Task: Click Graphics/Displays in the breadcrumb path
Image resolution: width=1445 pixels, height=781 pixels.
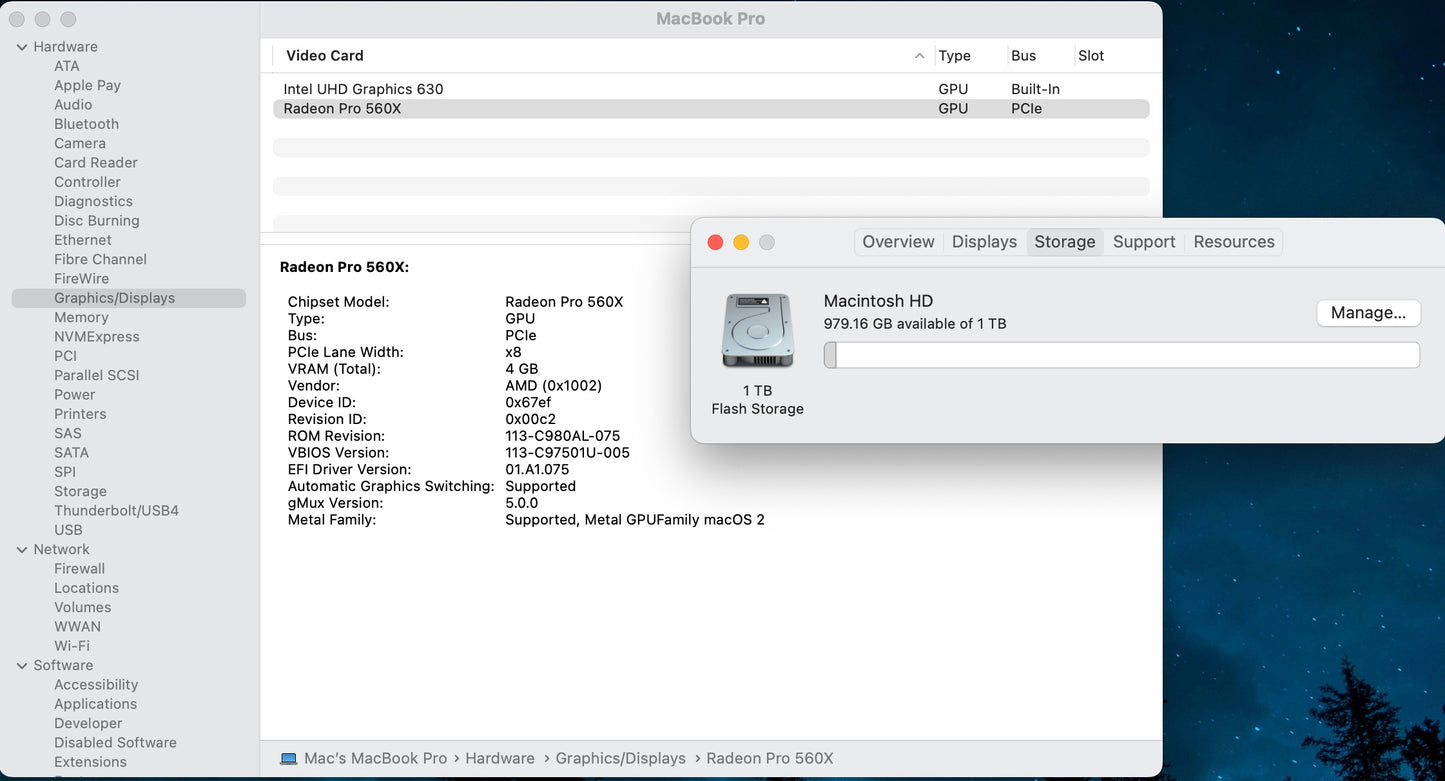Action: (621, 758)
